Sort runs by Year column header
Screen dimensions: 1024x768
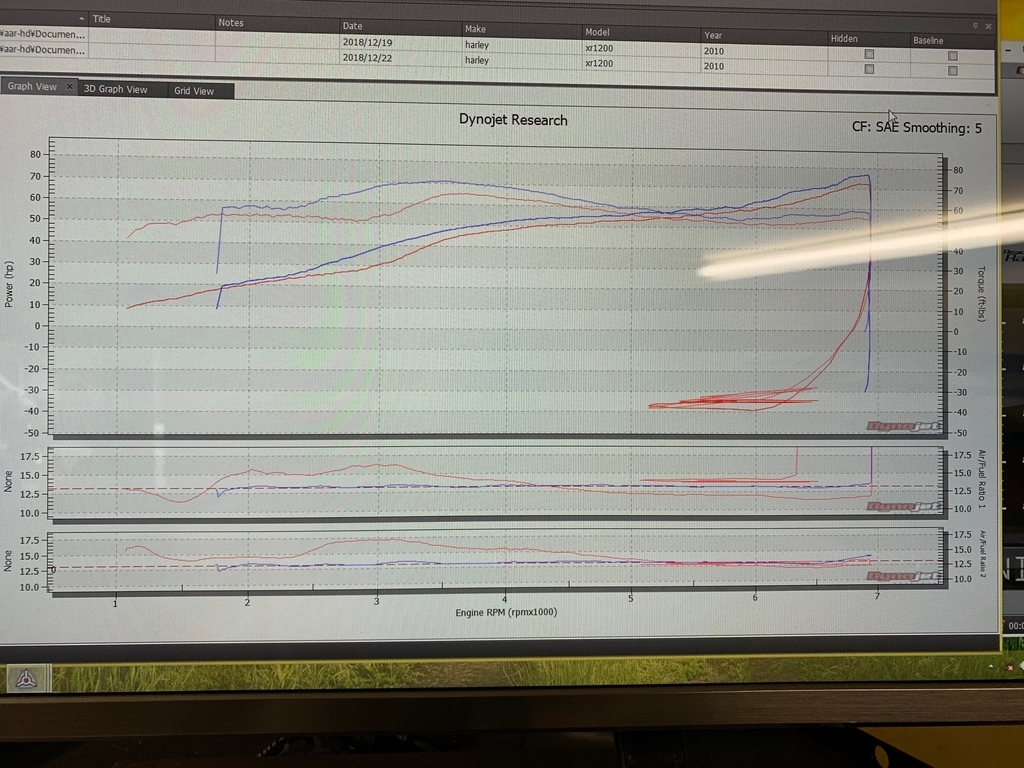coord(764,35)
